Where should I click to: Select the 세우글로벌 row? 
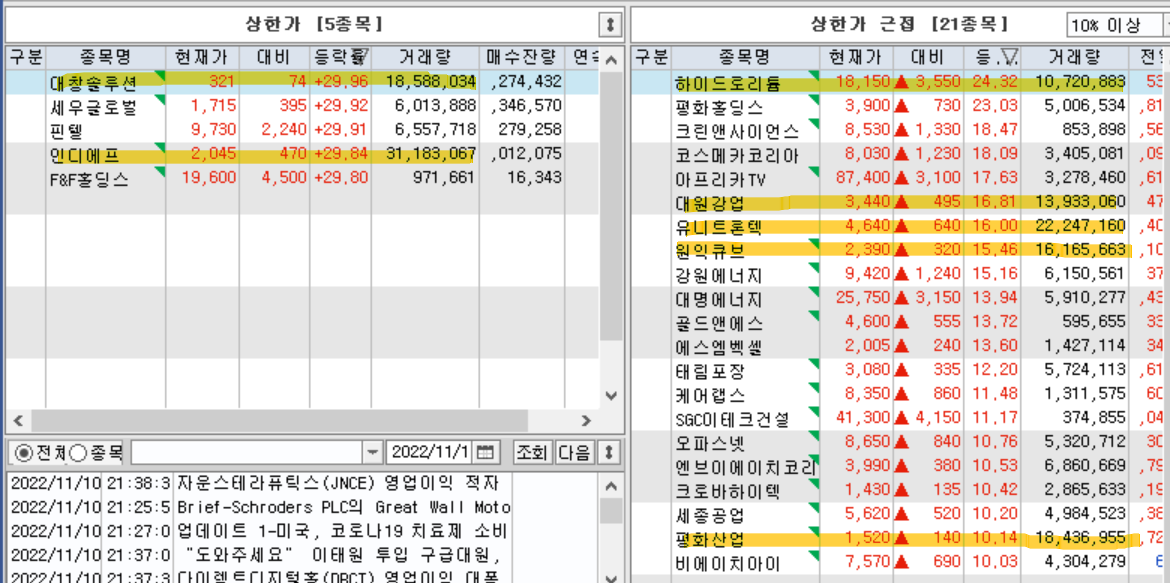(x=302, y=106)
